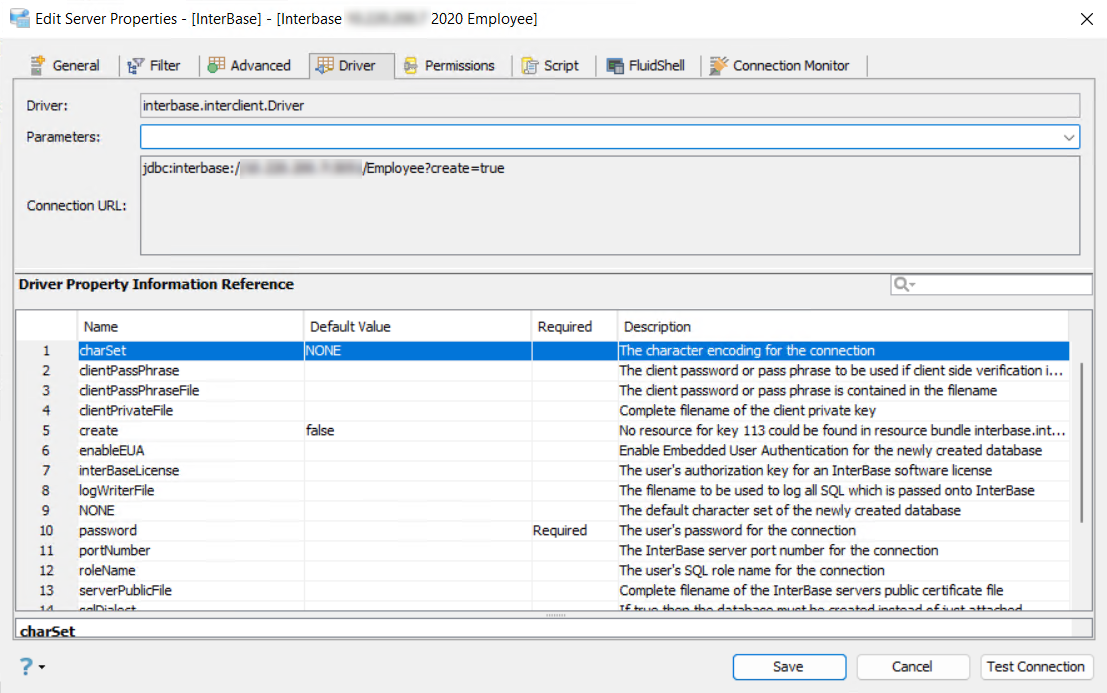Image resolution: width=1107 pixels, height=693 pixels.
Task: Sort by the Default Value column header
Action: [416, 327]
